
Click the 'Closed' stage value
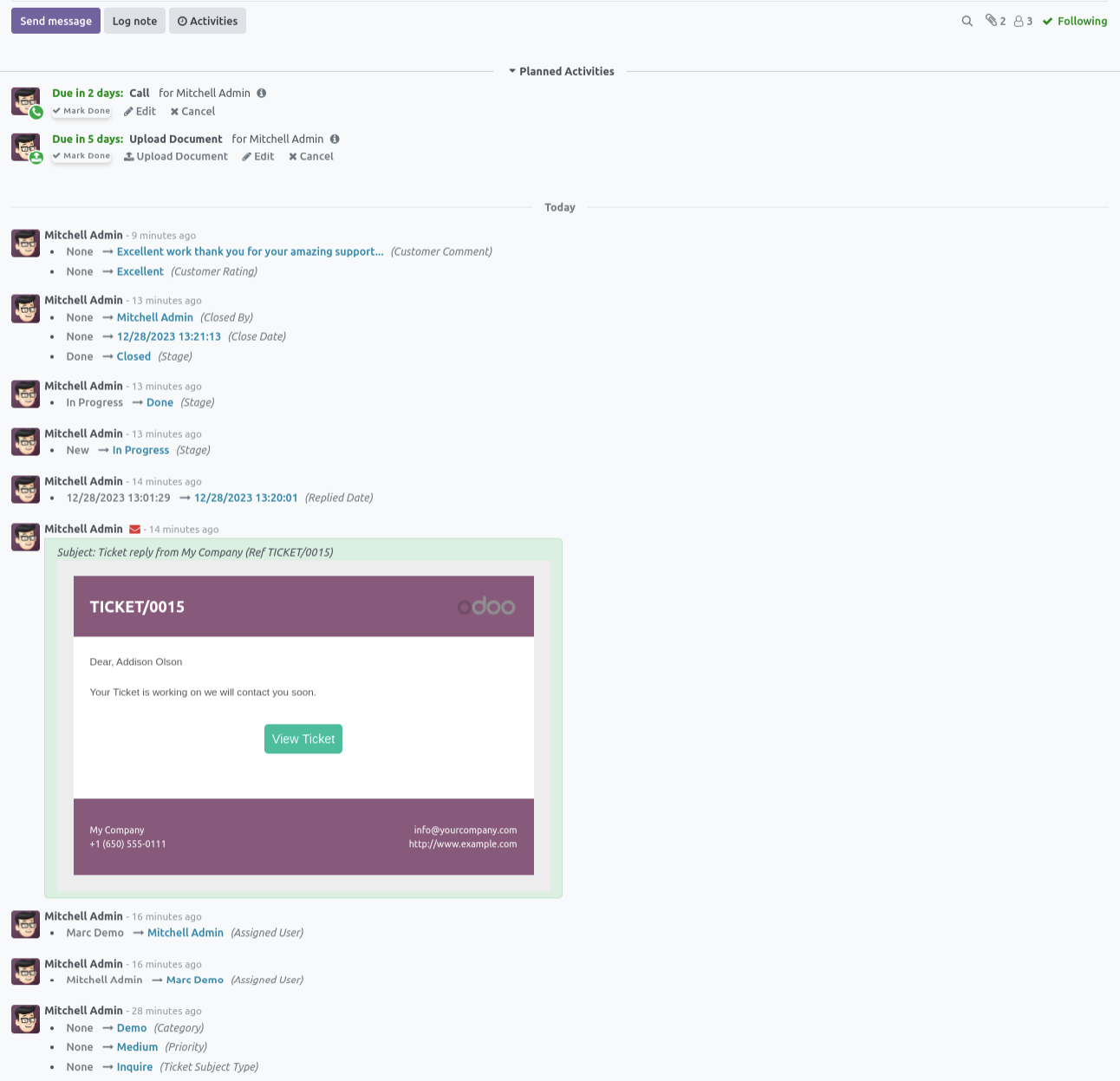tap(133, 356)
